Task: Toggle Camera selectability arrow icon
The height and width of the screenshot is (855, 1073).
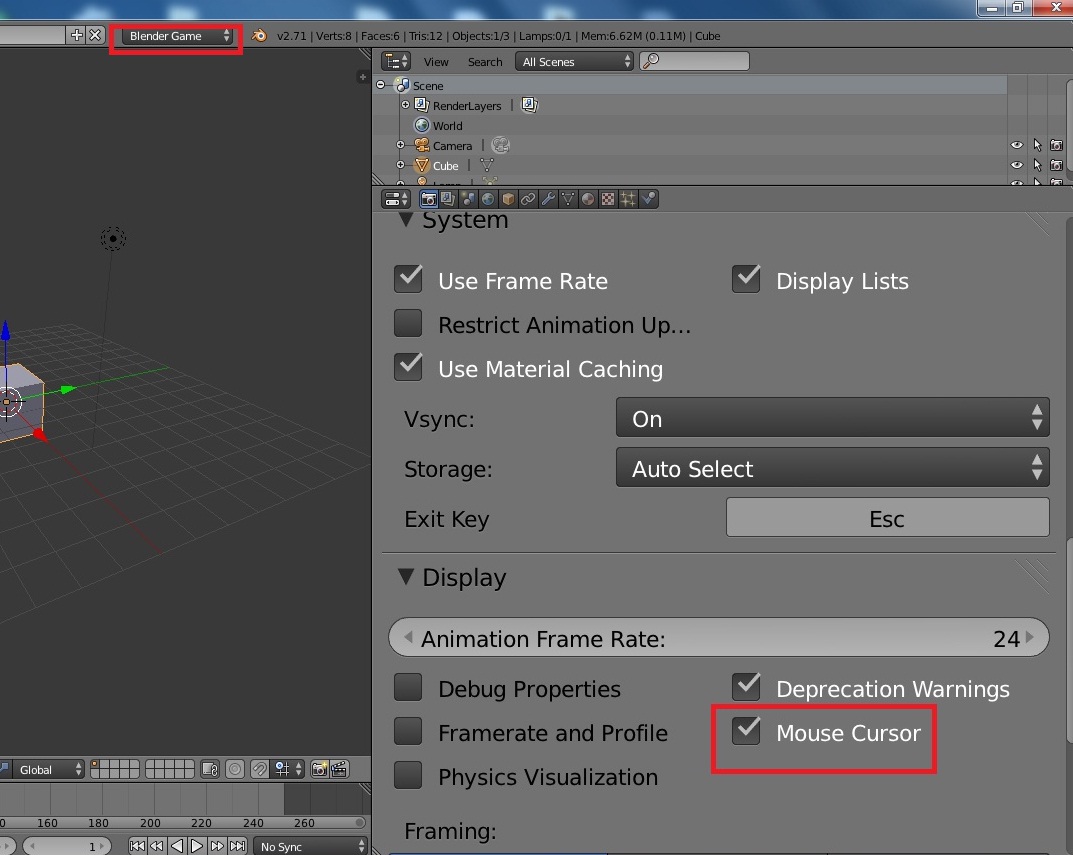Action: (1037, 145)
